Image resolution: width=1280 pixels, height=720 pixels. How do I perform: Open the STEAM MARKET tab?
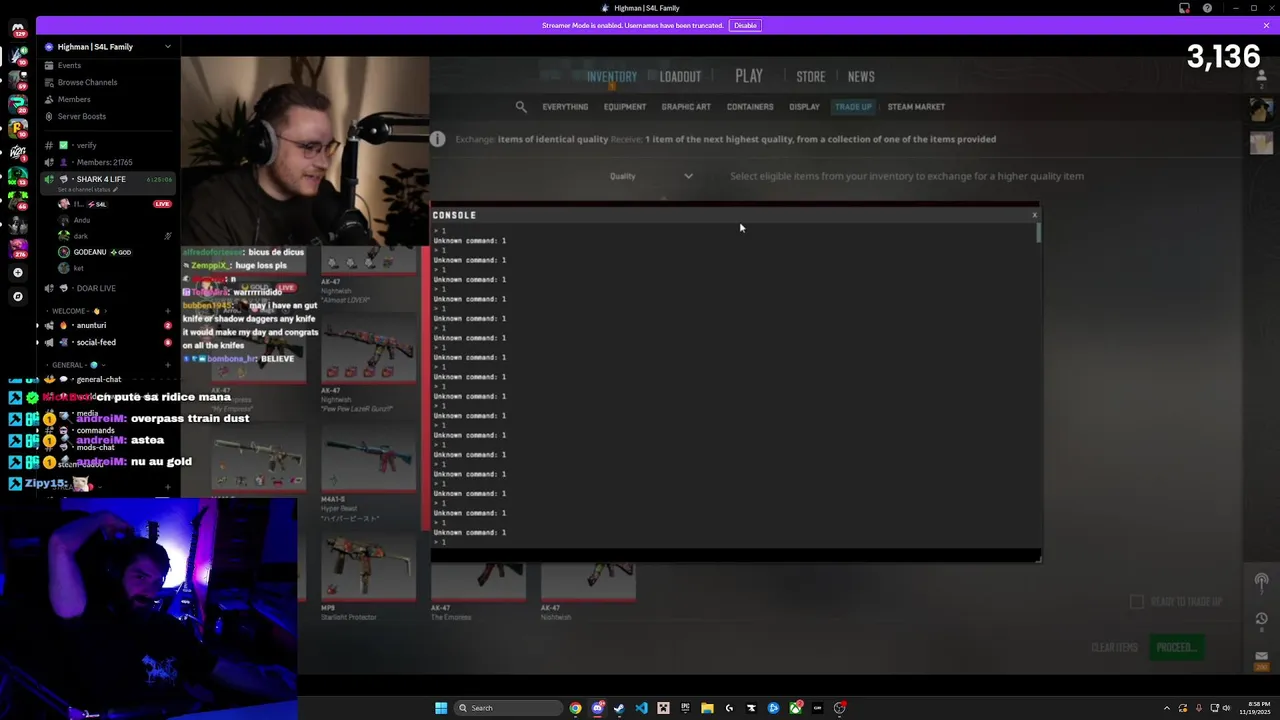916,107
